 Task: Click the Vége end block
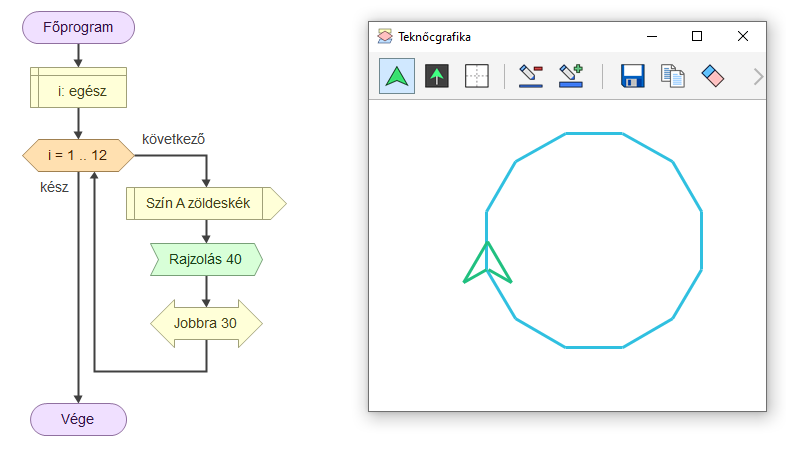pyautogui.click(x=78, y=419)
